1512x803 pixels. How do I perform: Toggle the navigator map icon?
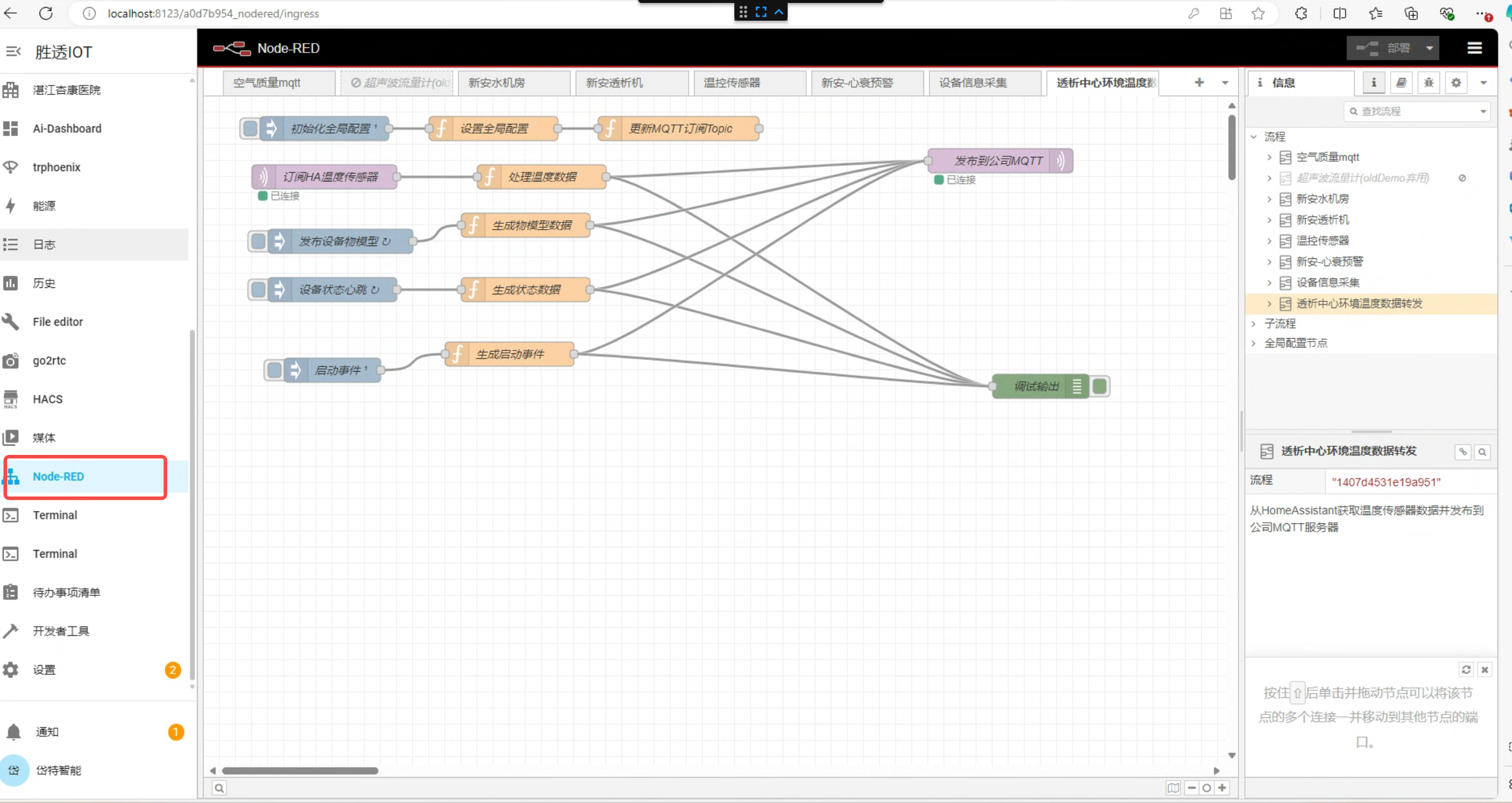coord(1173,788)
